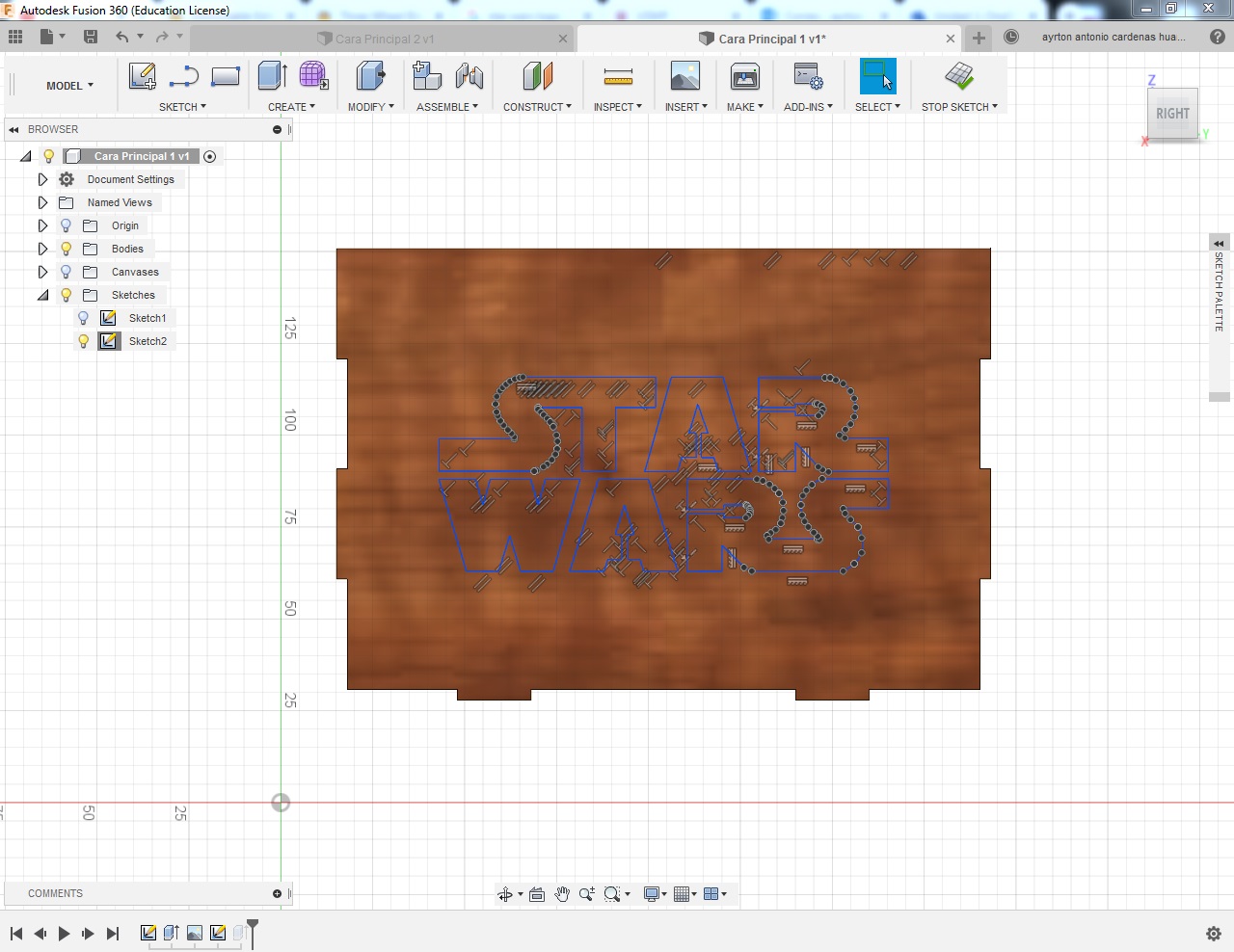
Task: Go to the start of the timeline
Action: click(16, 934)
